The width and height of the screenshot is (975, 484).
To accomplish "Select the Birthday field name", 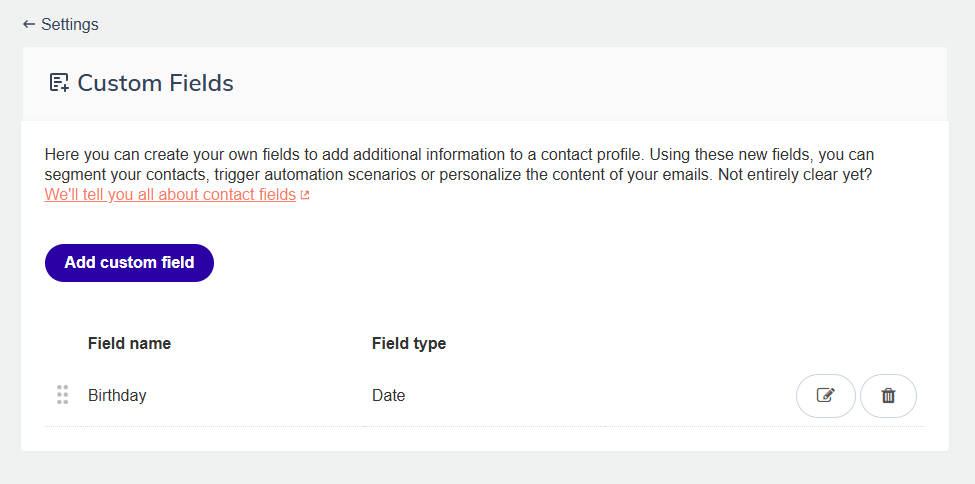I will click(117, 396).
